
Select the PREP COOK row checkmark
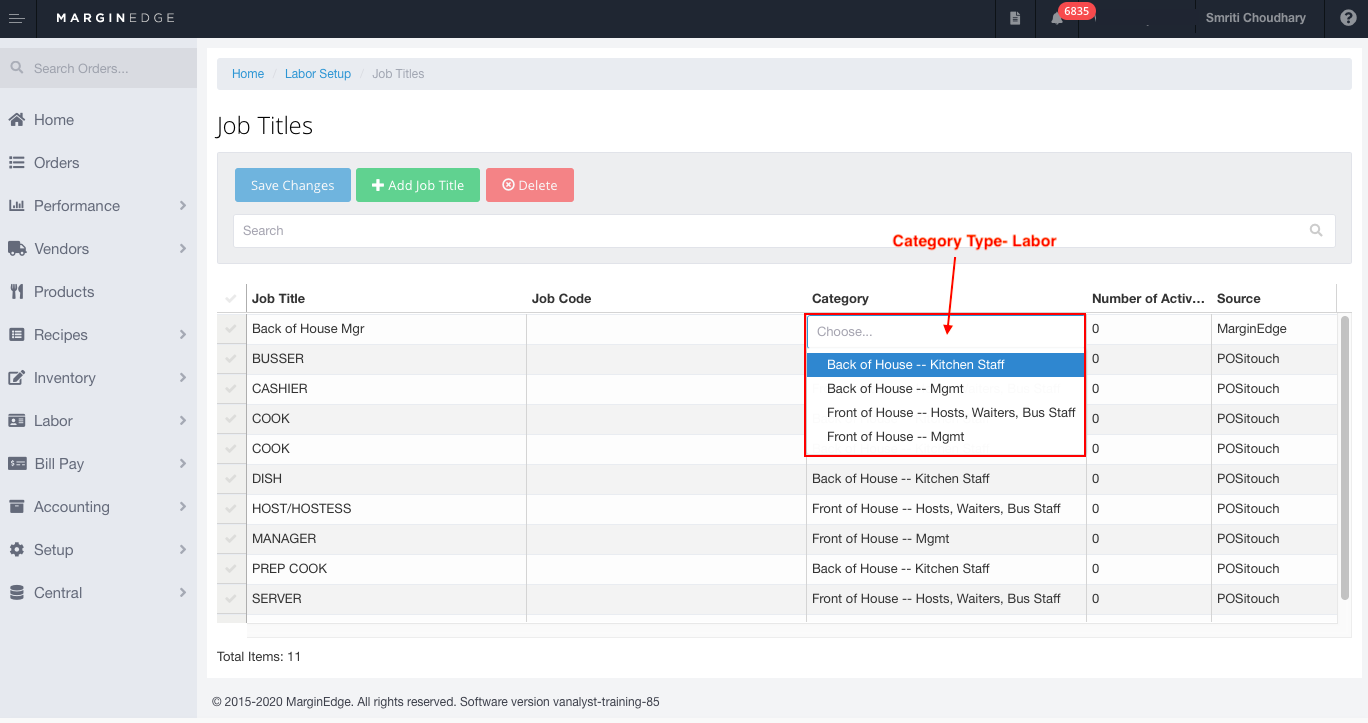[x=231, y=568]
